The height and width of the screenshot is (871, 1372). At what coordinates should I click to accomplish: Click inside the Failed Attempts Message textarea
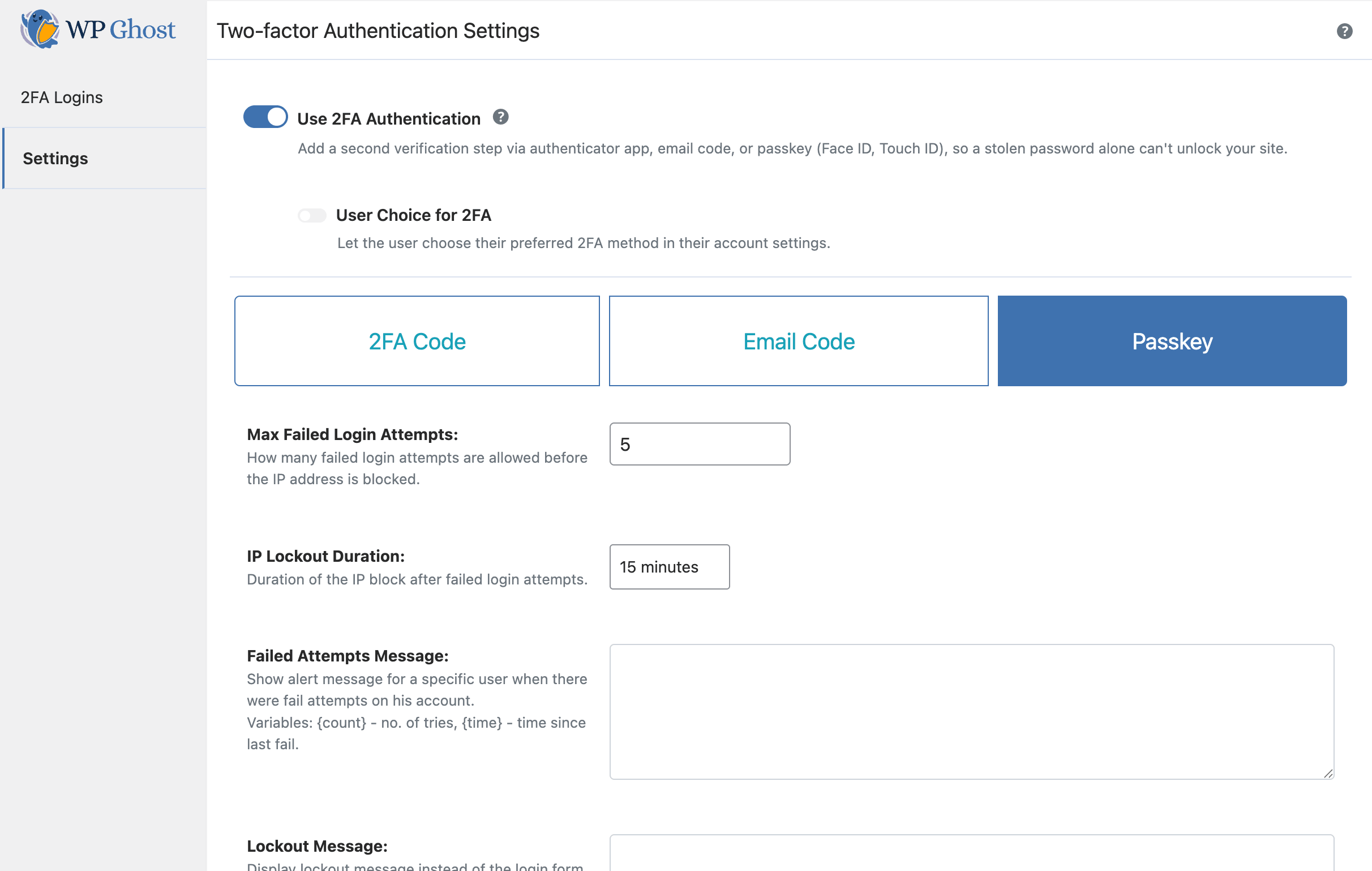click(x=971, y=711)
